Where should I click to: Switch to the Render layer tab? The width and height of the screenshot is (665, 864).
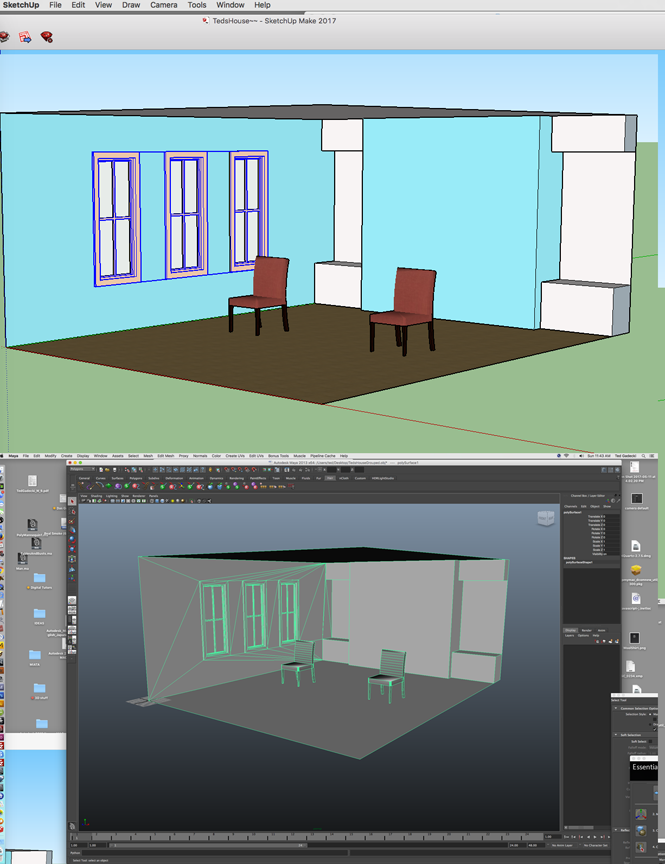586,630
